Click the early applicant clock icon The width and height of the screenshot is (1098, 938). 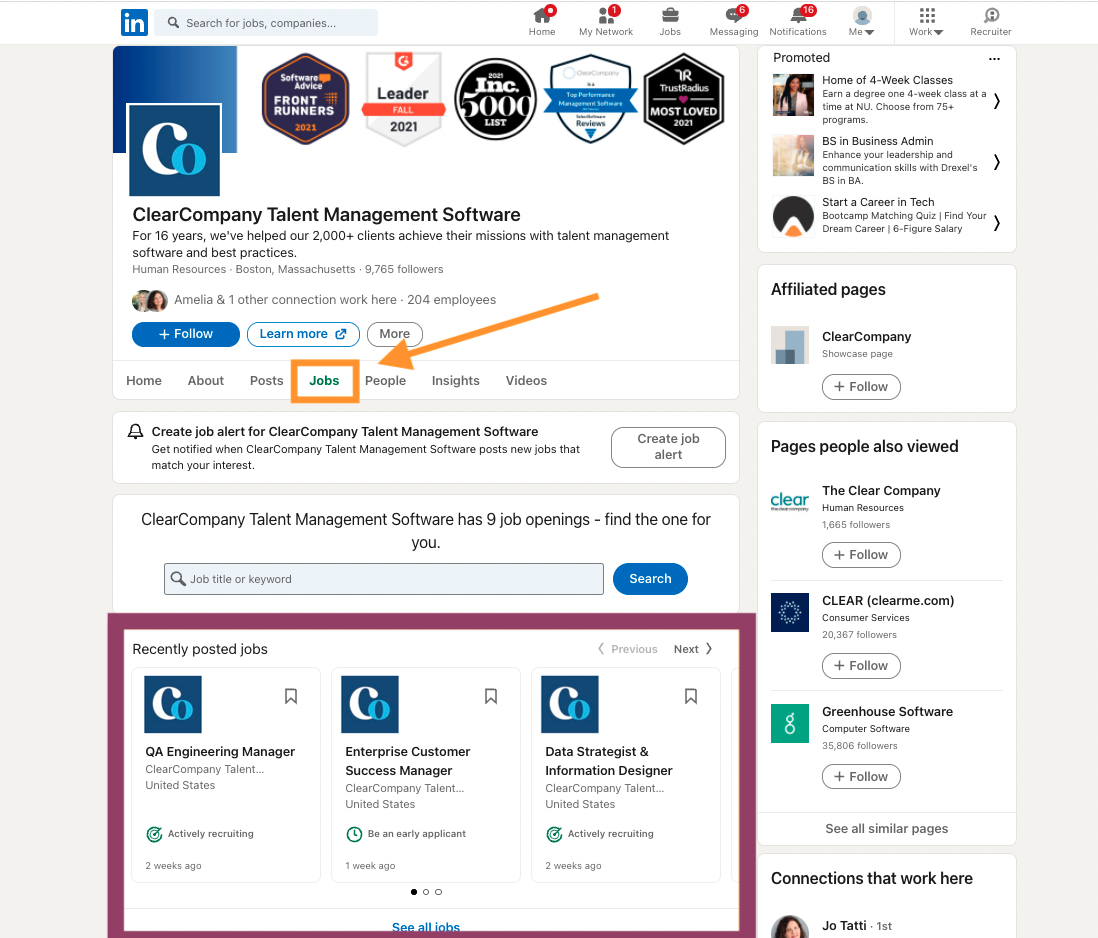pyautogui.click(x=354, y=834)
